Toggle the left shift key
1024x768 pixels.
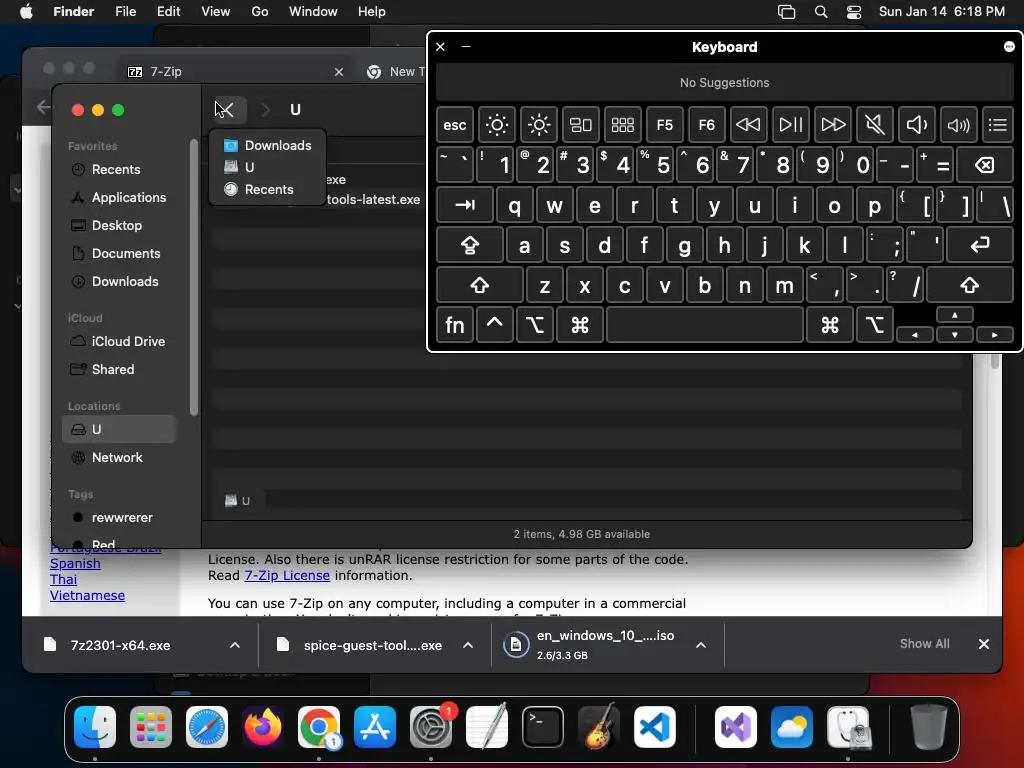coord(479,285)
